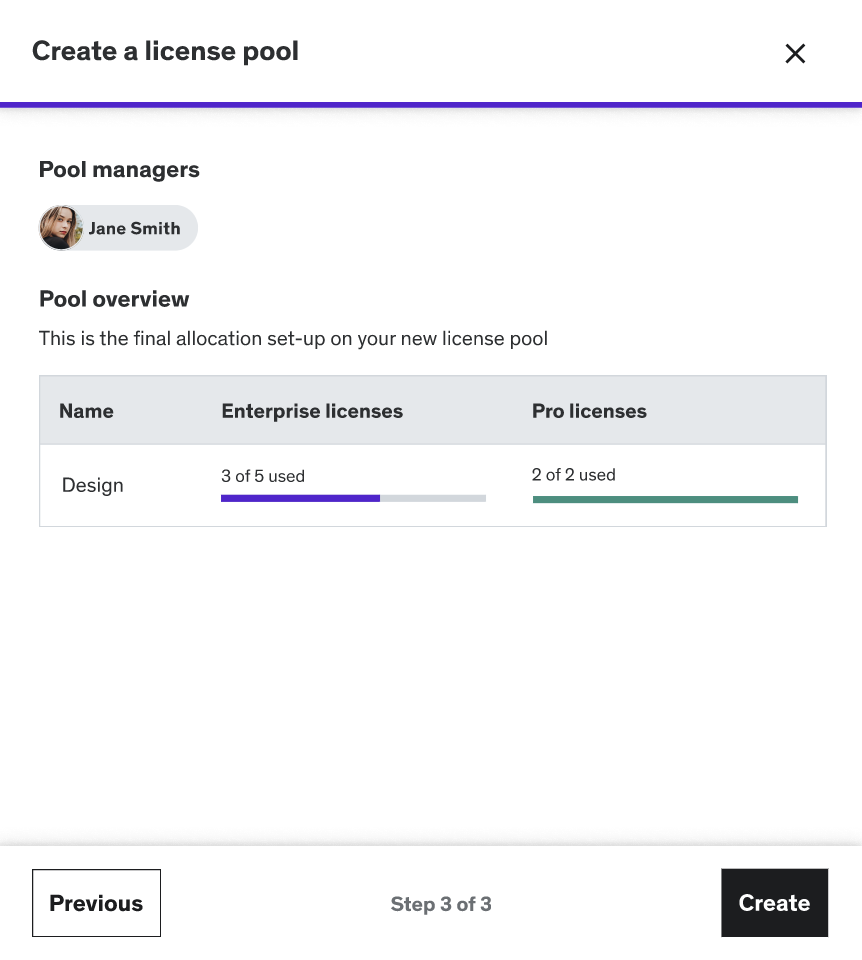Screen dimensions: 862x960
Task: Go back with the Previous button
Action: click(x=96, y=903)
